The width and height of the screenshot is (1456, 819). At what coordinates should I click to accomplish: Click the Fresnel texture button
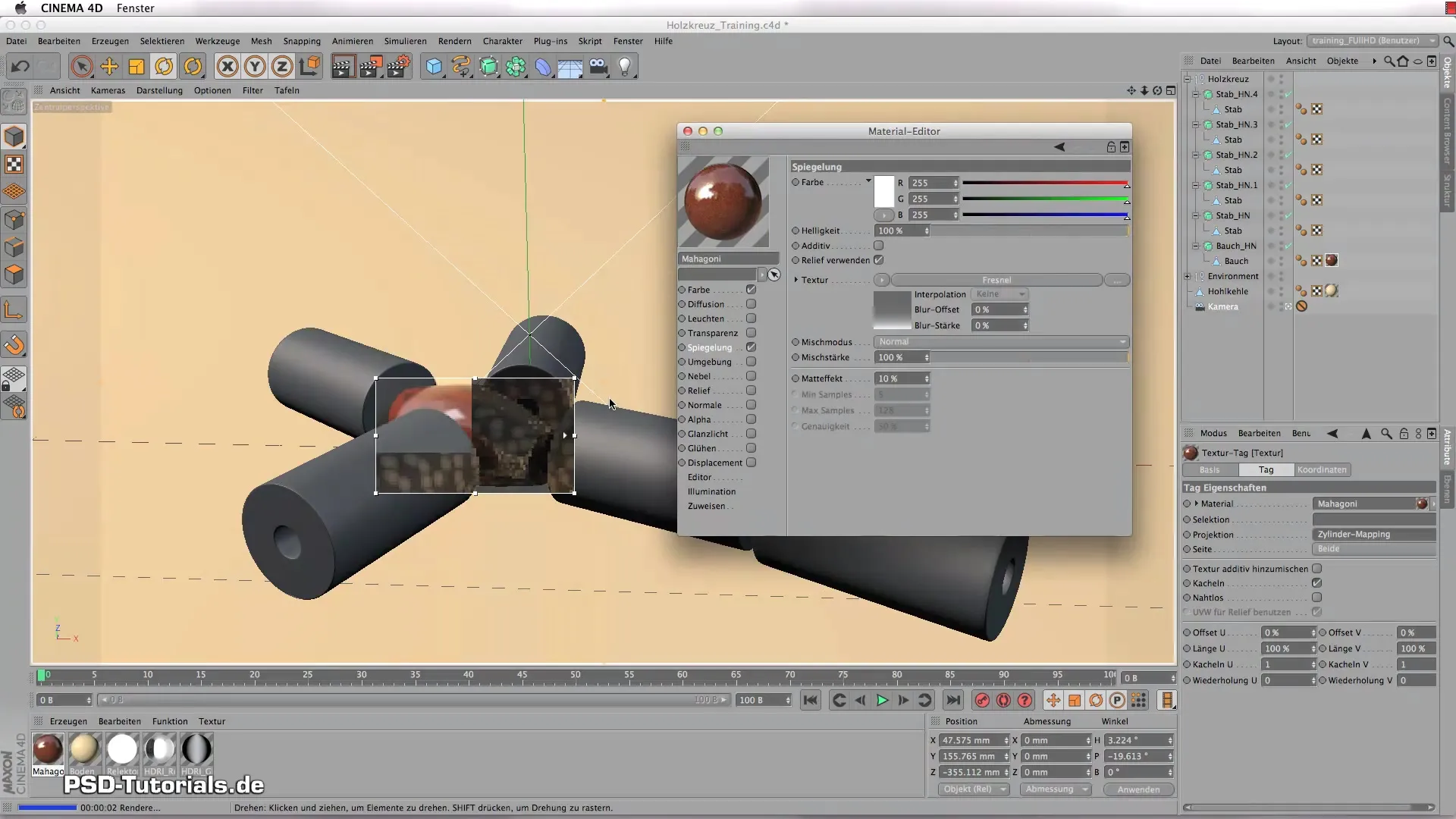click(996, 280)
